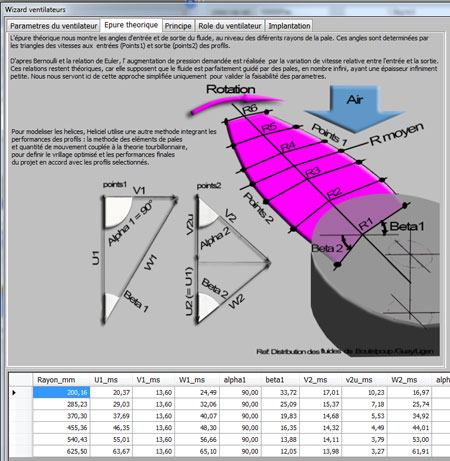
Task: Select the cell with radius 200,16
Action: [61, 392]
